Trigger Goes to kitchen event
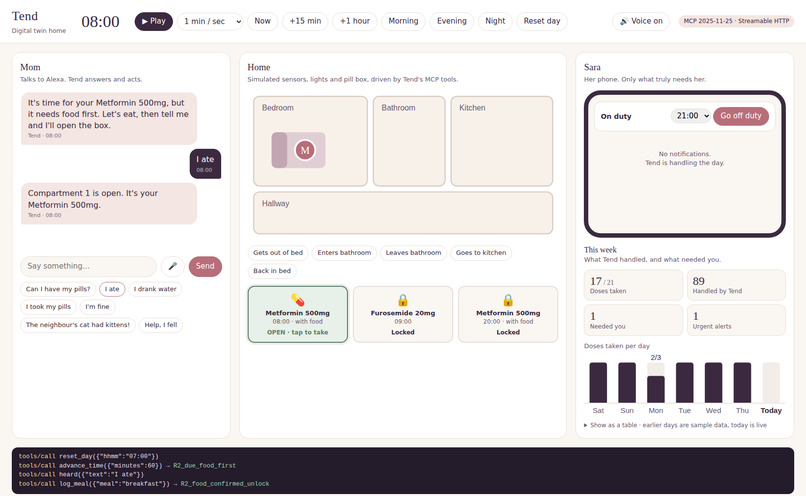This screenshot has height=496, width=806. [481, 253]
